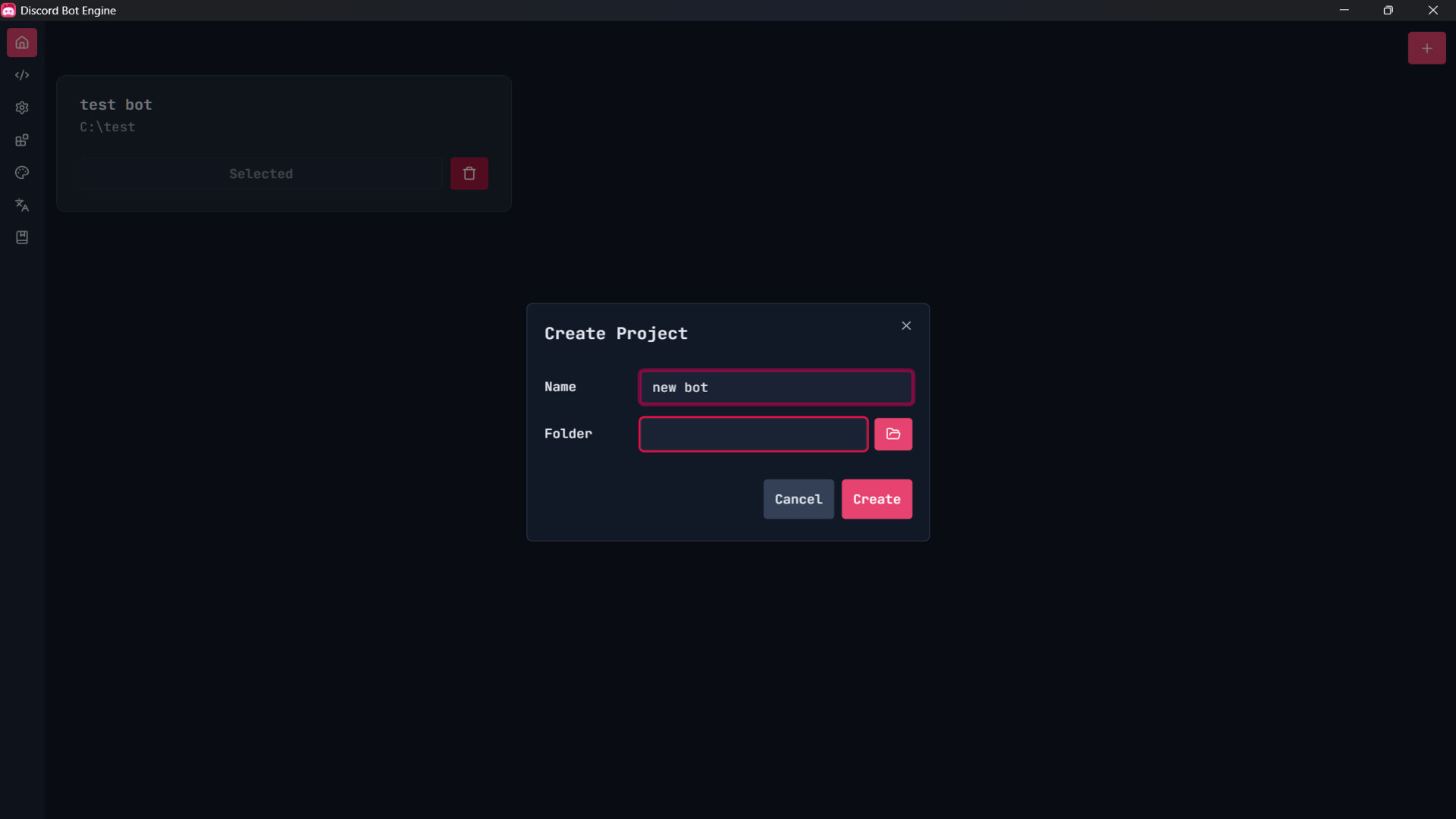Click the C:\test path text
This screenshot has width=1456, height=819.
[x=106, y=127]
